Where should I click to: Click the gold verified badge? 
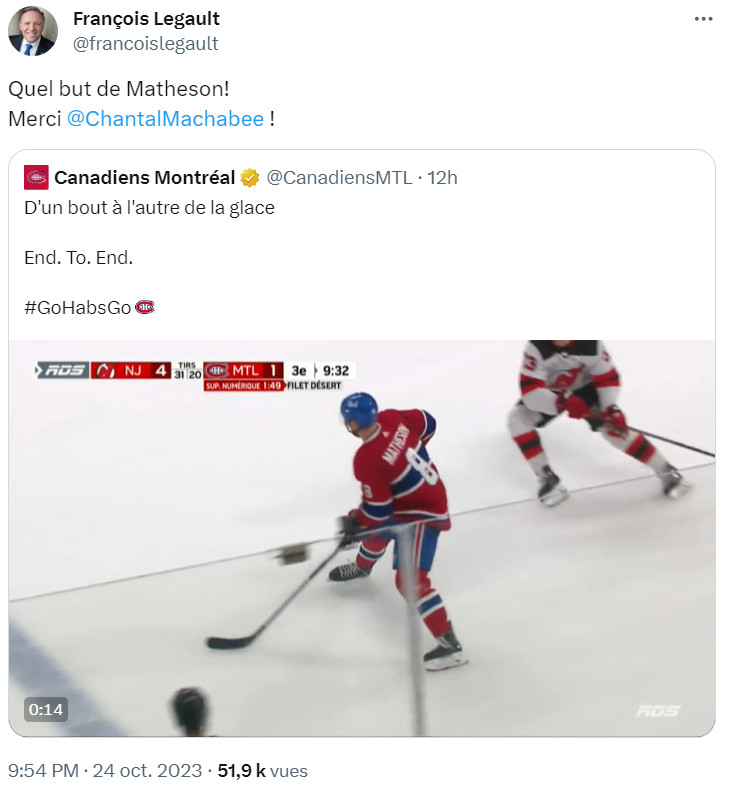(250, 178)
